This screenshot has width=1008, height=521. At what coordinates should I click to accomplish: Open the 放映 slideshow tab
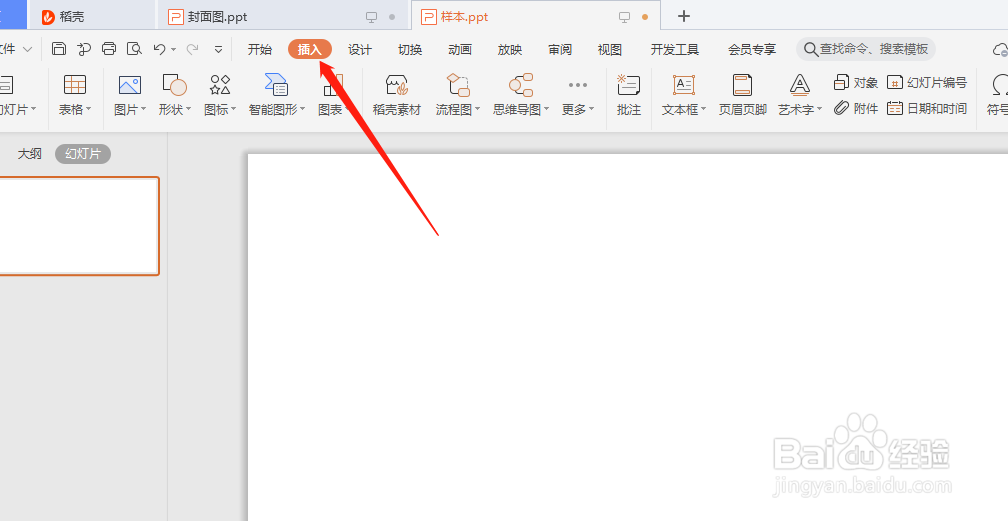(x=510, y=50)
